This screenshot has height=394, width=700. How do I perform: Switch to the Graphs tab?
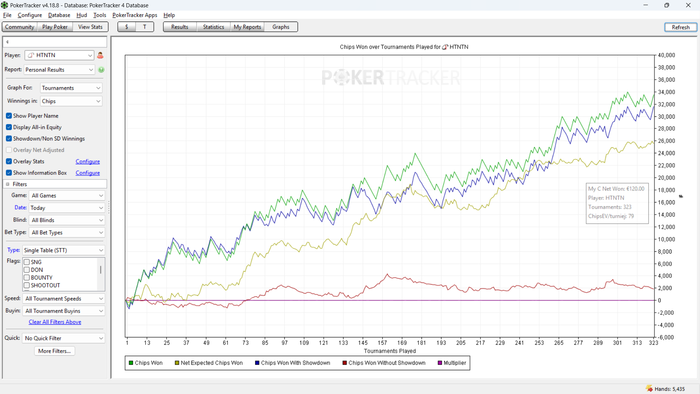pyautogui.click(x=281, y=27)
